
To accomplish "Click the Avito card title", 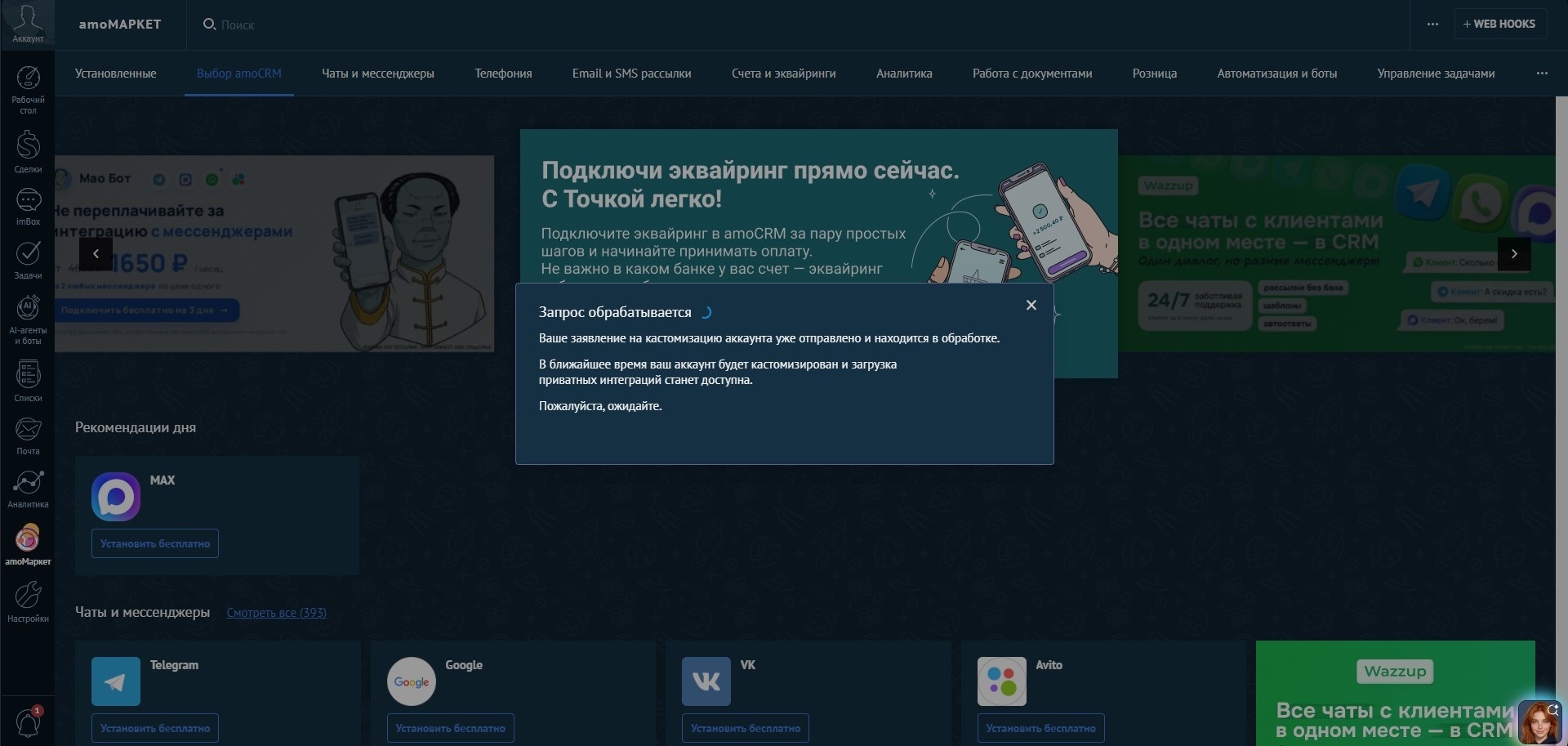I will 1049,665.
